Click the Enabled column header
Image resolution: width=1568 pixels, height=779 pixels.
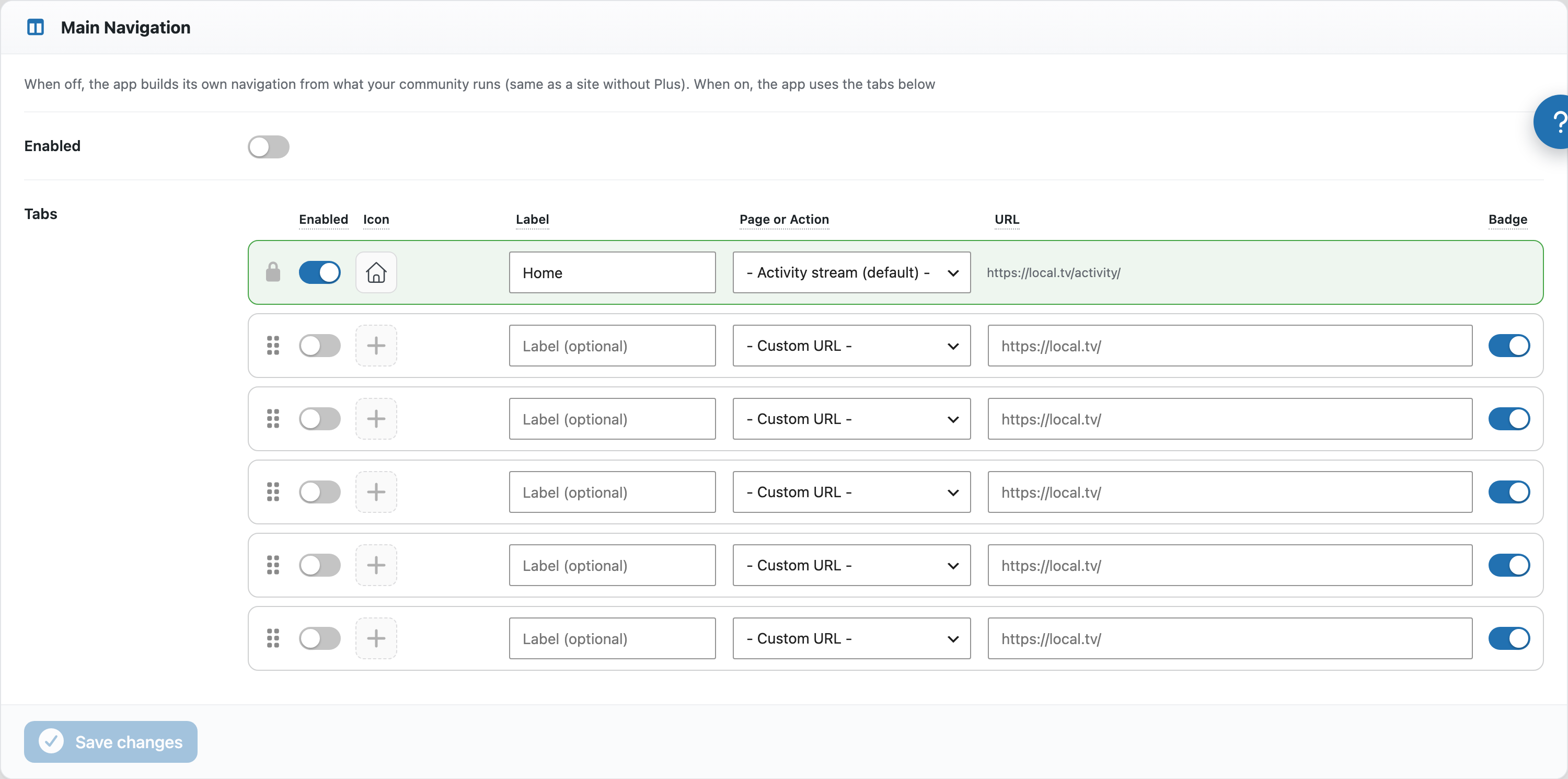tap(323, 219)
